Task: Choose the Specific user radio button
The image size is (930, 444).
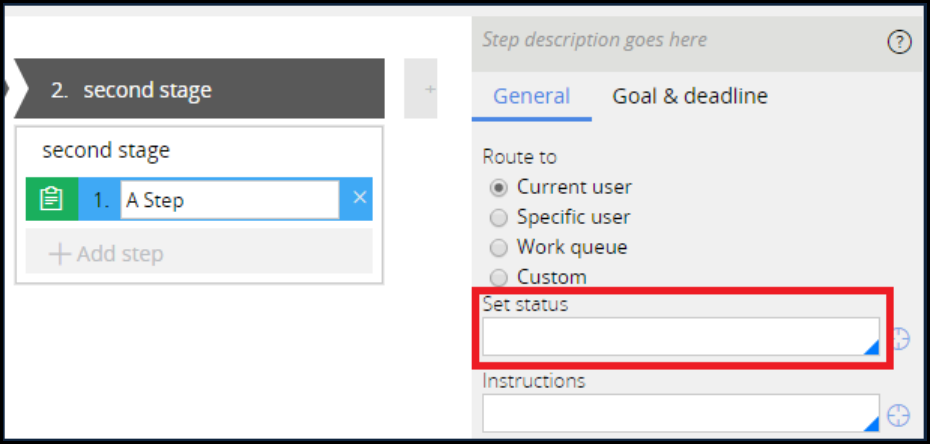Action: (x=498, y=217)
